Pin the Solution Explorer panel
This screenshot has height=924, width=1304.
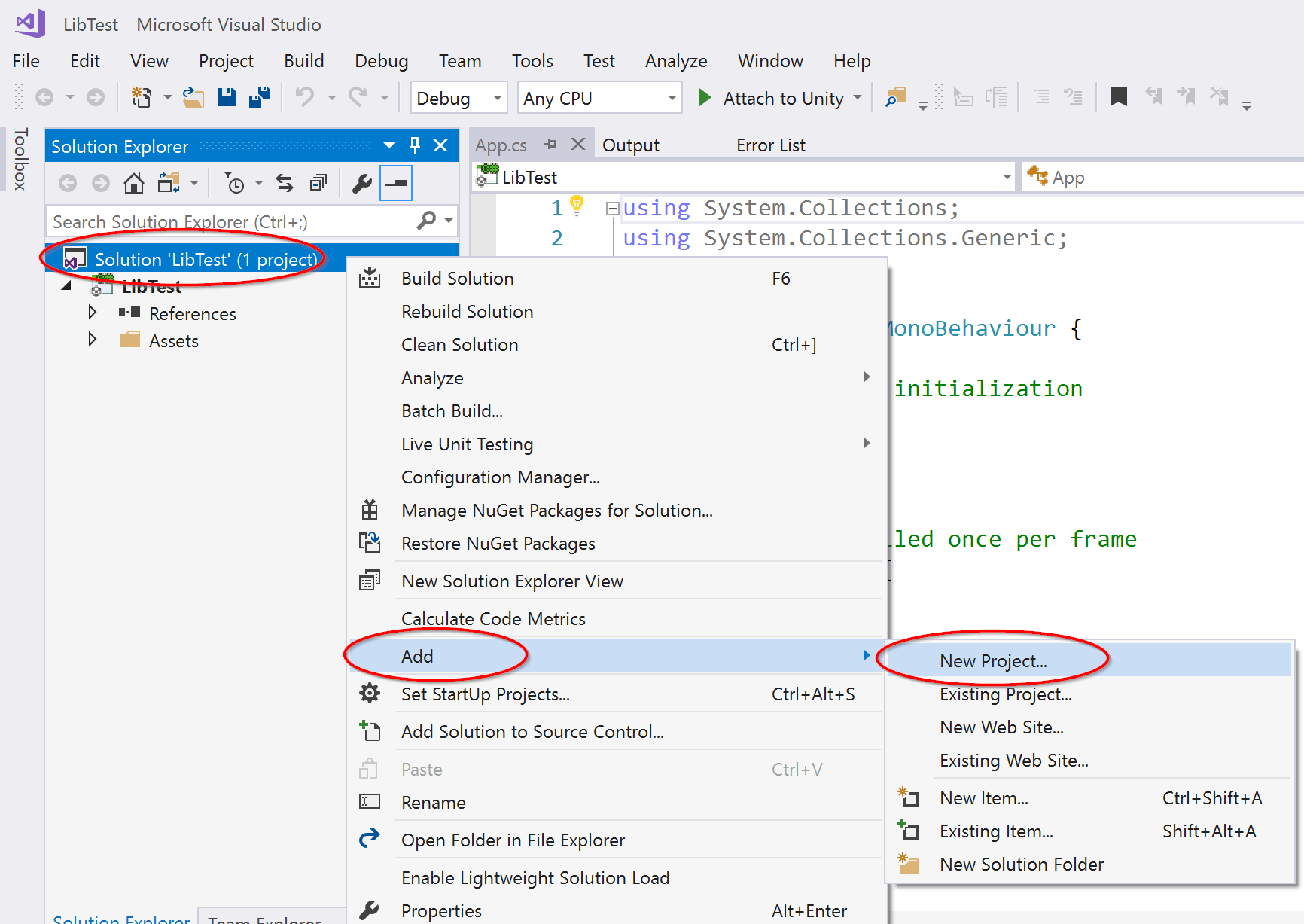[x=415, y=145]
